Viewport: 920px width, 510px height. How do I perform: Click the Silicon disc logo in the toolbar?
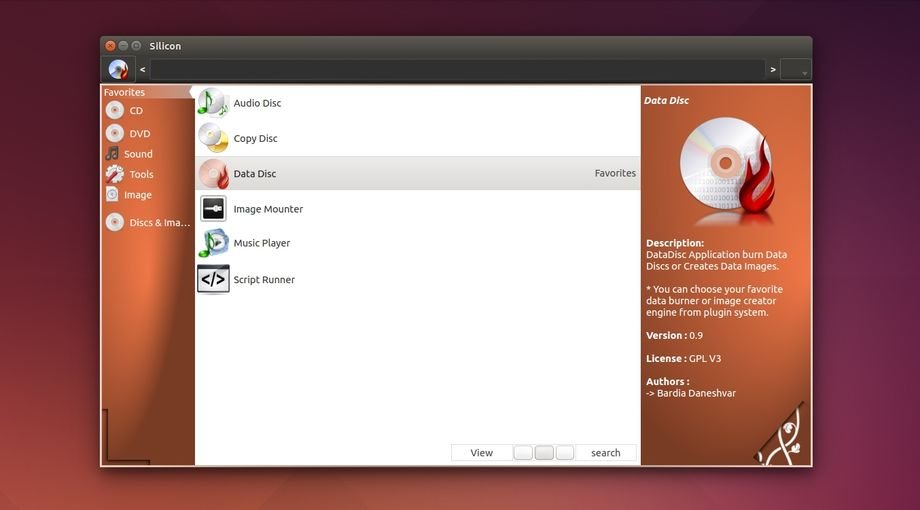pyautogui.click(x=118, y=69)
